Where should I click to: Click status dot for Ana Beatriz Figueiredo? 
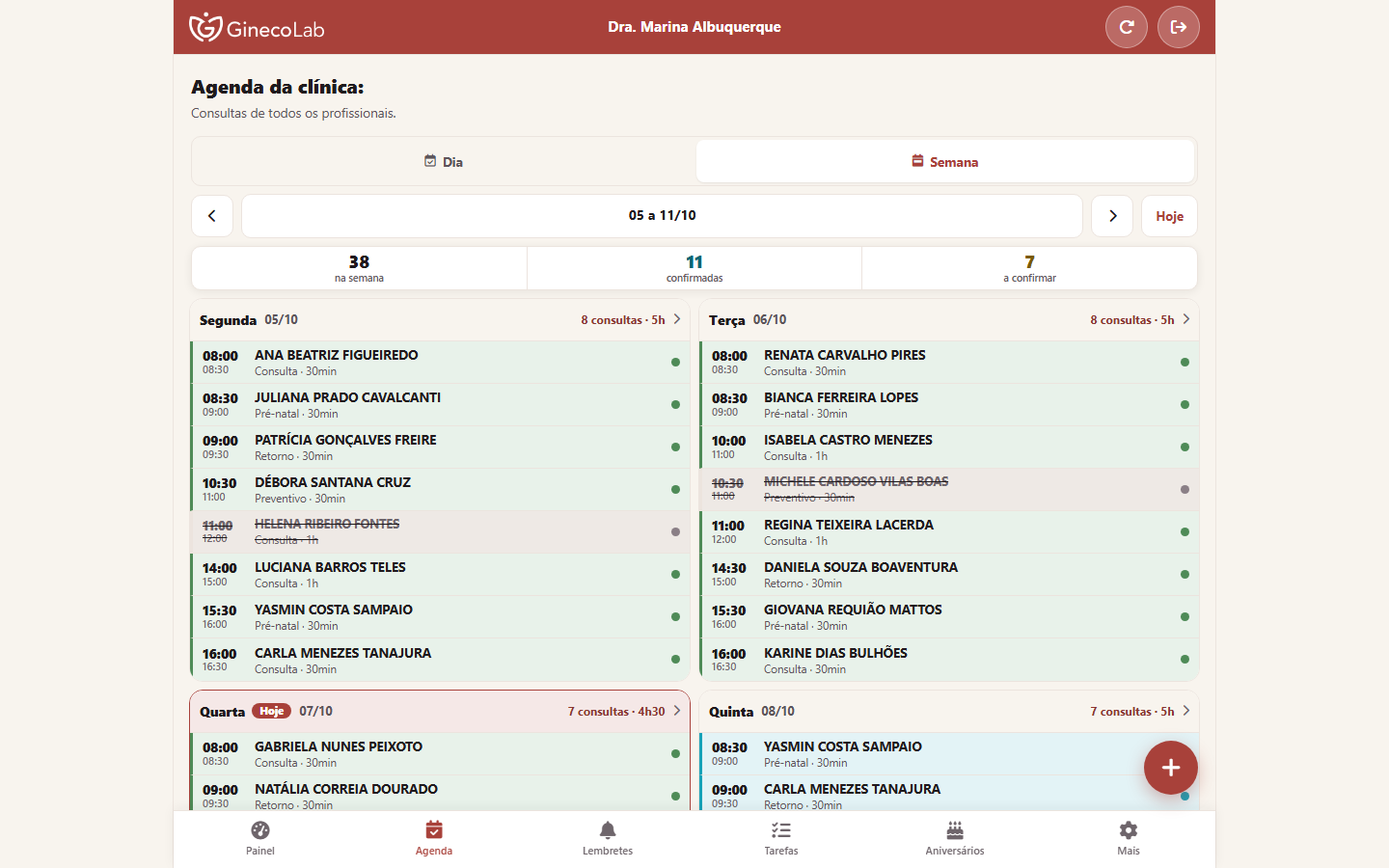coord(675,363)
